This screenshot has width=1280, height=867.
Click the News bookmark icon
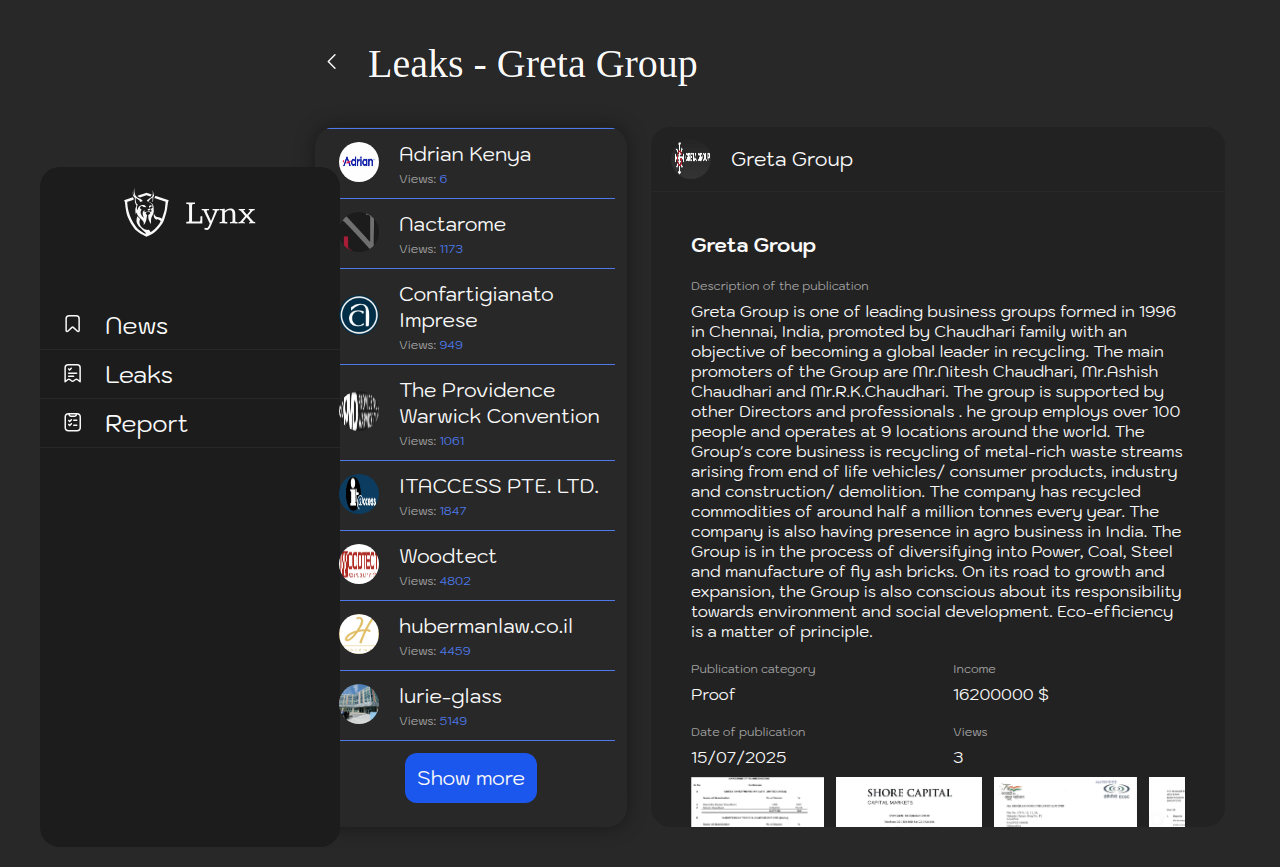coord(72,324)
